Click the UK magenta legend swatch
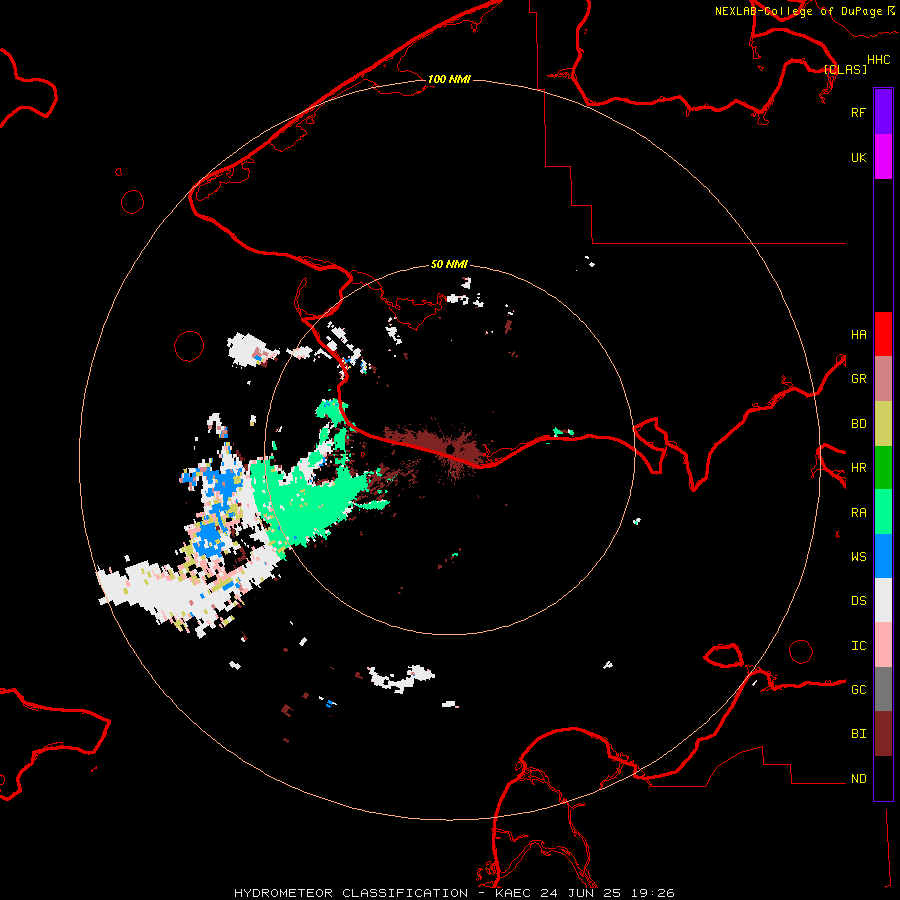Screen dimensions: 900x900 pos(883,157)
